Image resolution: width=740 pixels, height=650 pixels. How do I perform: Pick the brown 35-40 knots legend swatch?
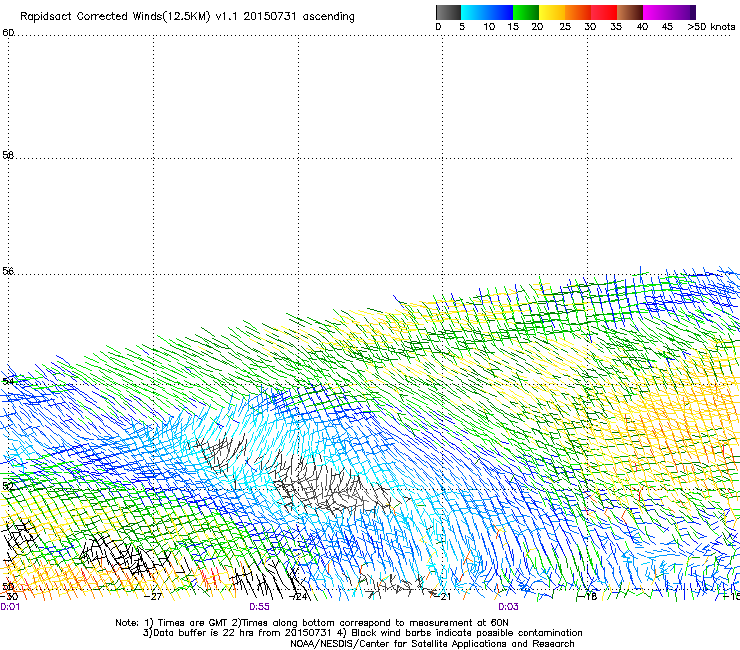pos(630,12)
